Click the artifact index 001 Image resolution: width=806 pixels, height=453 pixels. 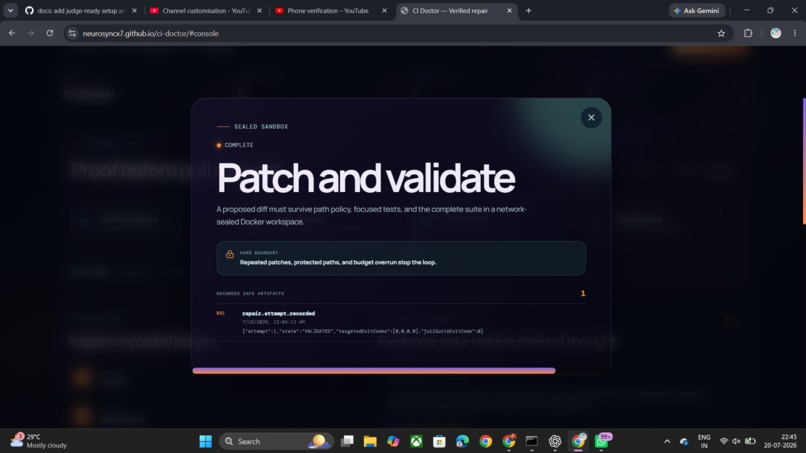tap(221, 313)
